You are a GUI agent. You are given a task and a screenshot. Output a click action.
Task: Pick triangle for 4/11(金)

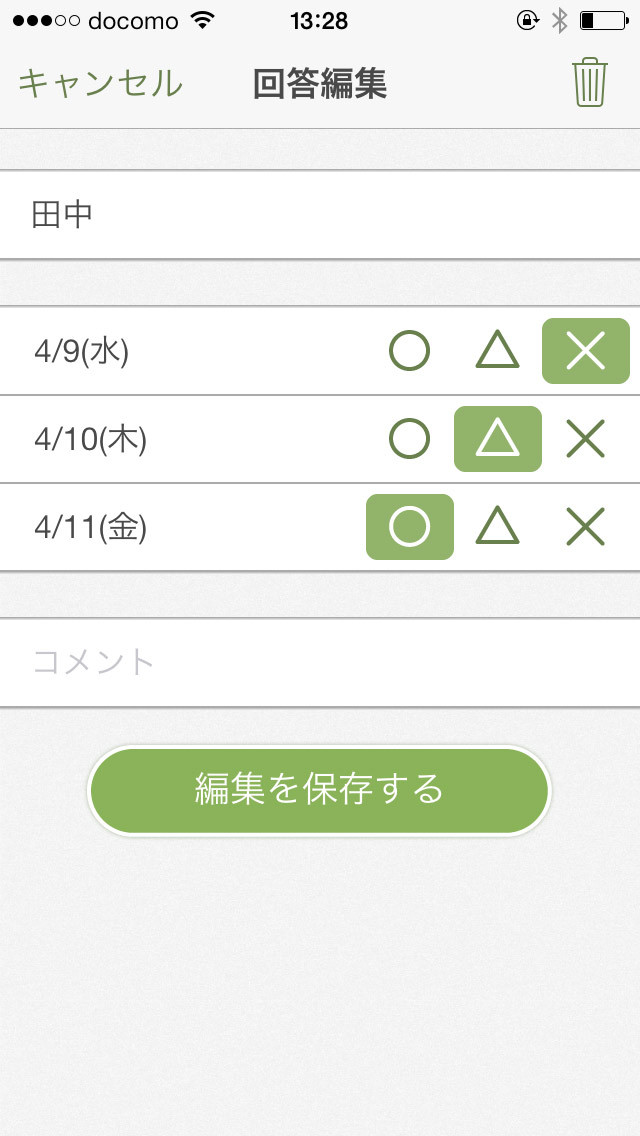click(x=497, y=527)
